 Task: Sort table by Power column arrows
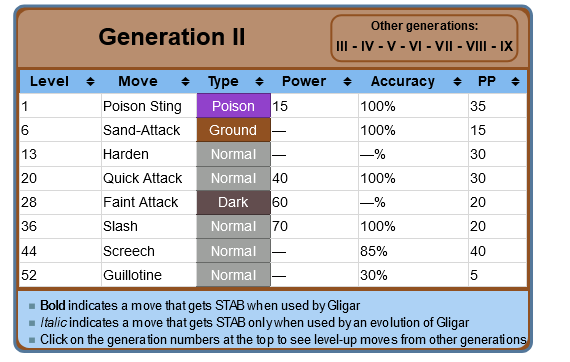click(x=347, y=81)
